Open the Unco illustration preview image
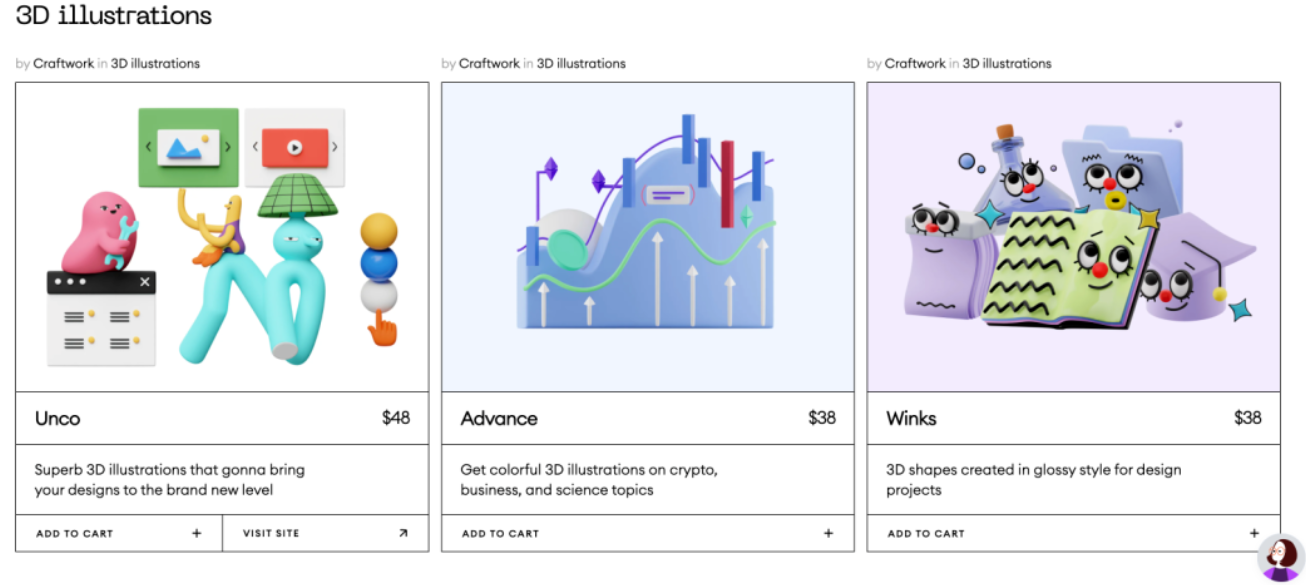1306x585 pixels. [x=222, y=237]
